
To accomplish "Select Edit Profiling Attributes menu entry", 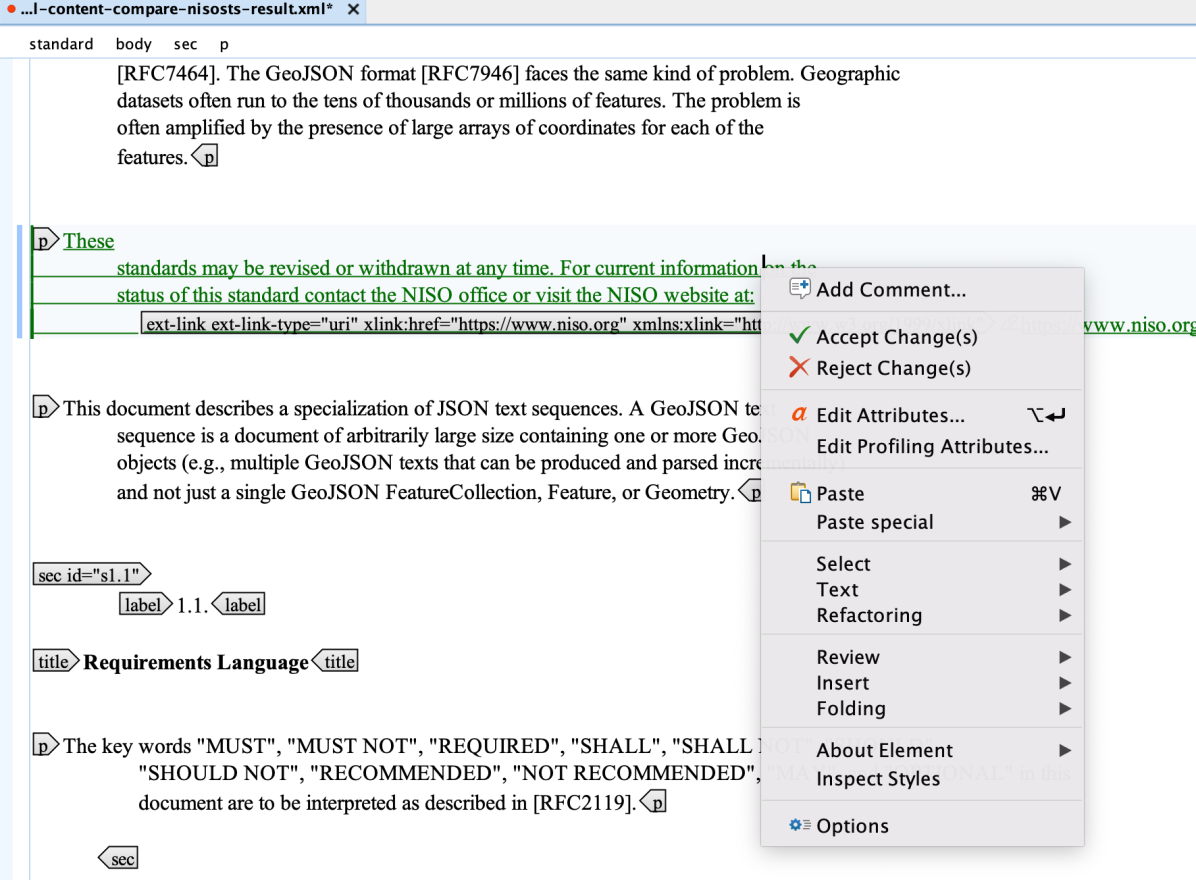I will pos(931,447).
